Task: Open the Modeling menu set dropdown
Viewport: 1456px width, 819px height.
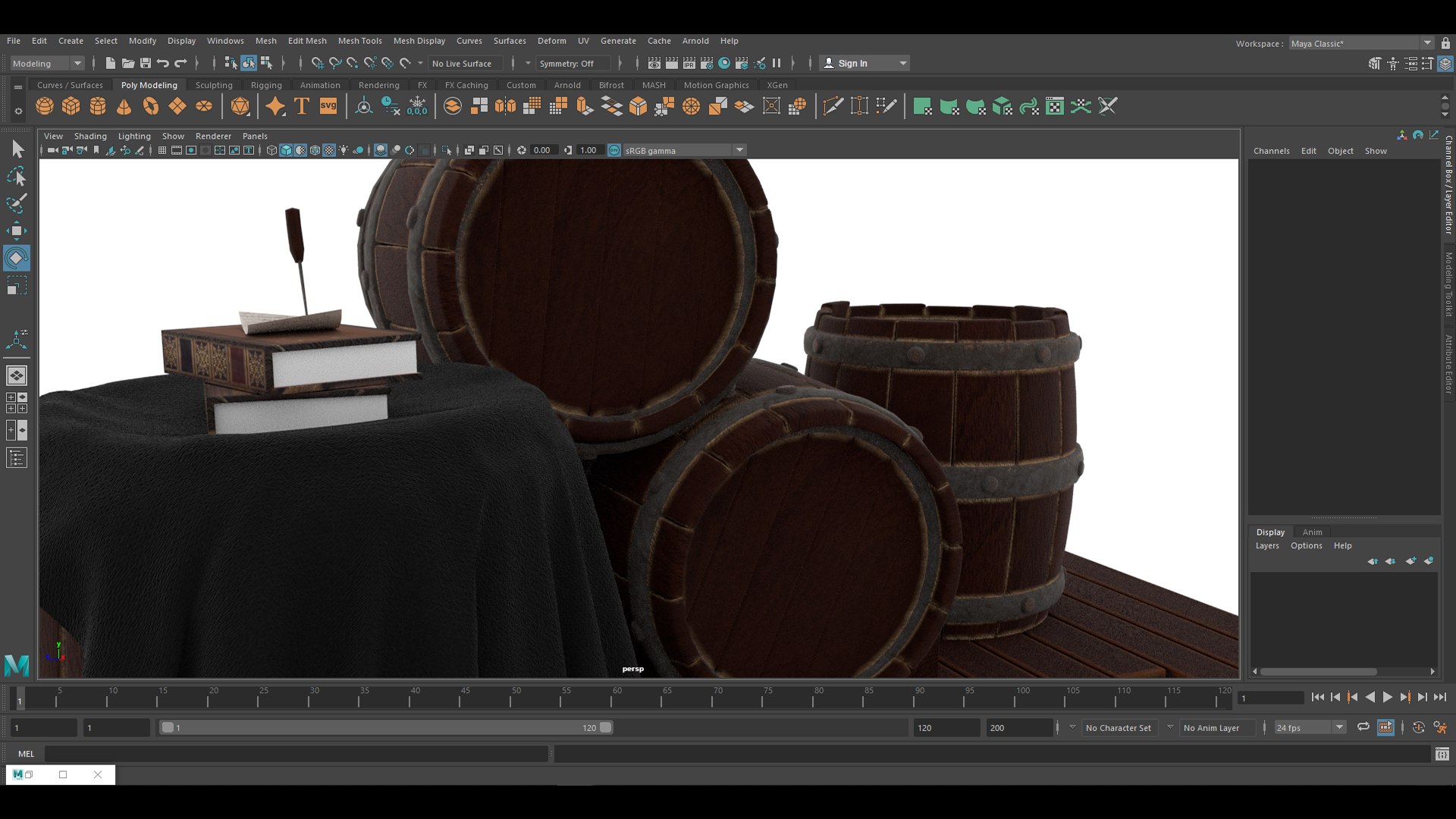Action: tap(47, 64)
